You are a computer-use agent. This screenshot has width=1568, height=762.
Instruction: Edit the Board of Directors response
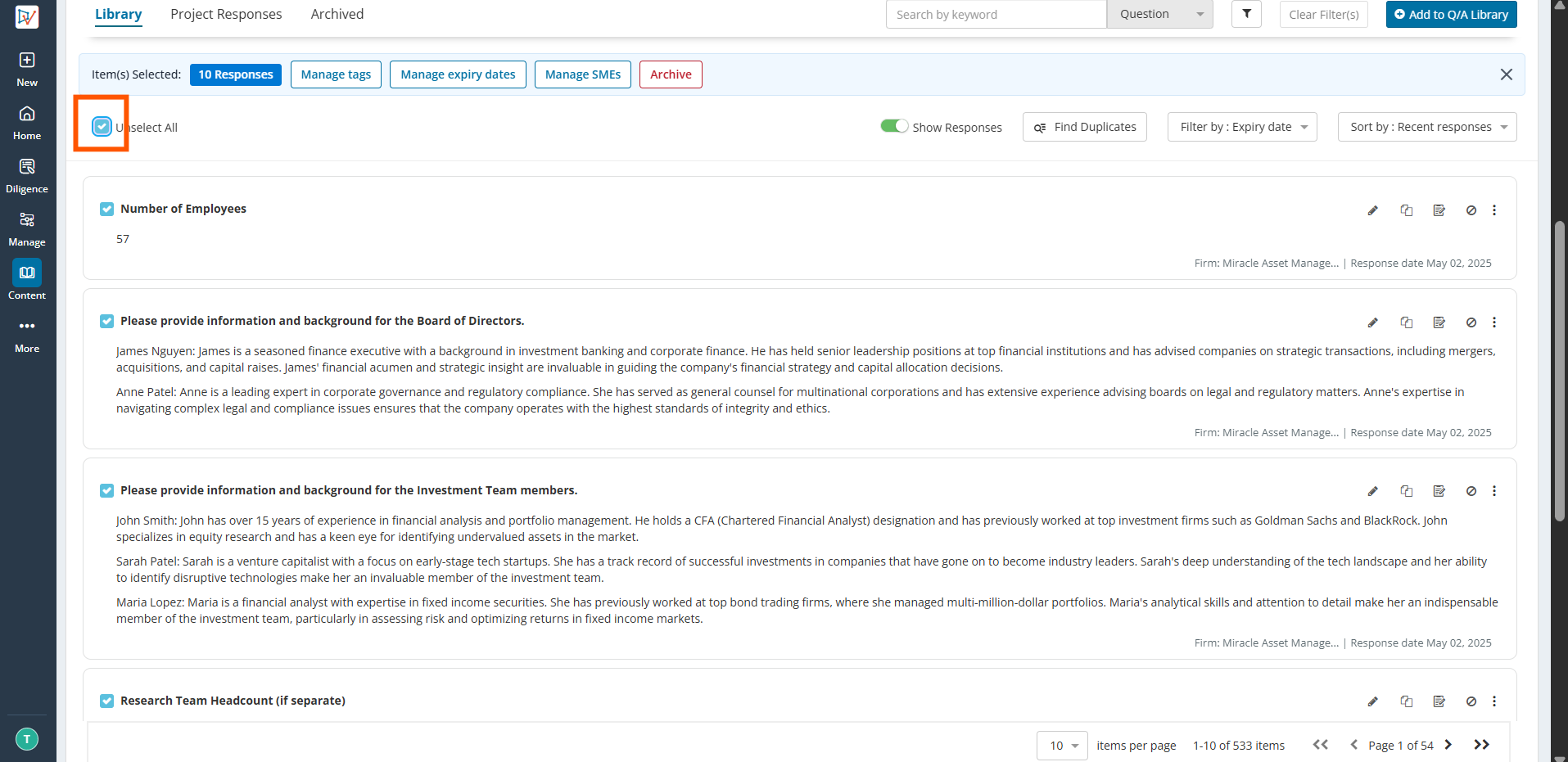(1373, 322)
